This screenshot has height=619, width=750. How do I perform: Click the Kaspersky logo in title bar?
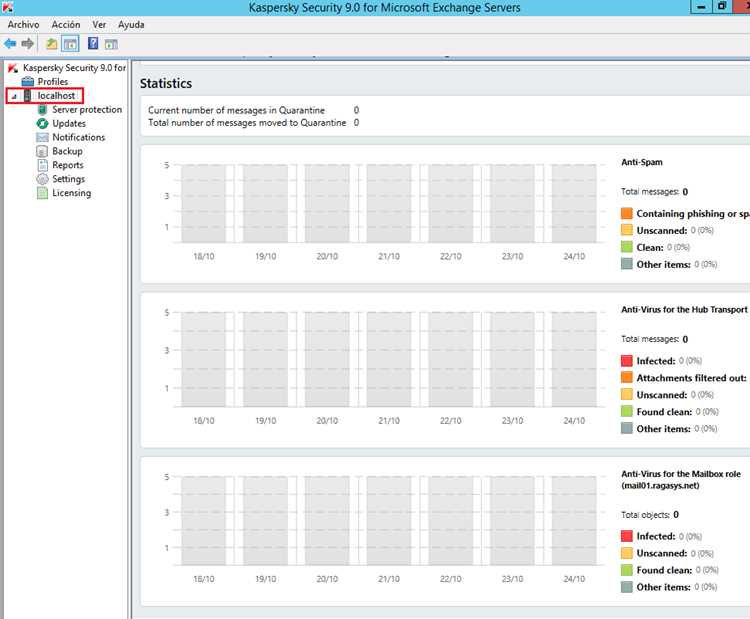coord(7,7)
